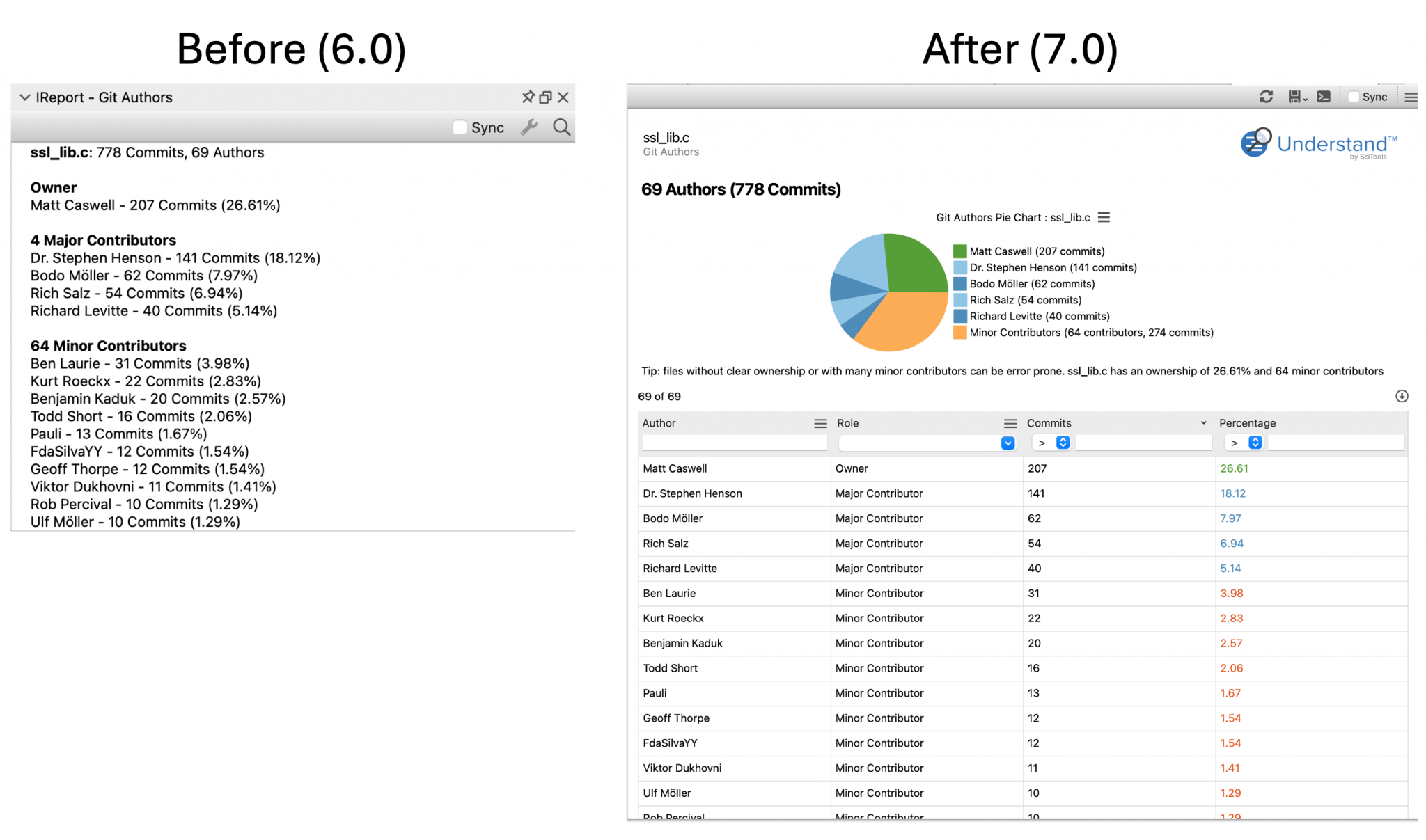Collapse the IReport - Git Authors panel
Image resolution: width=1426 pixels, height=840 pixels.
25,97
